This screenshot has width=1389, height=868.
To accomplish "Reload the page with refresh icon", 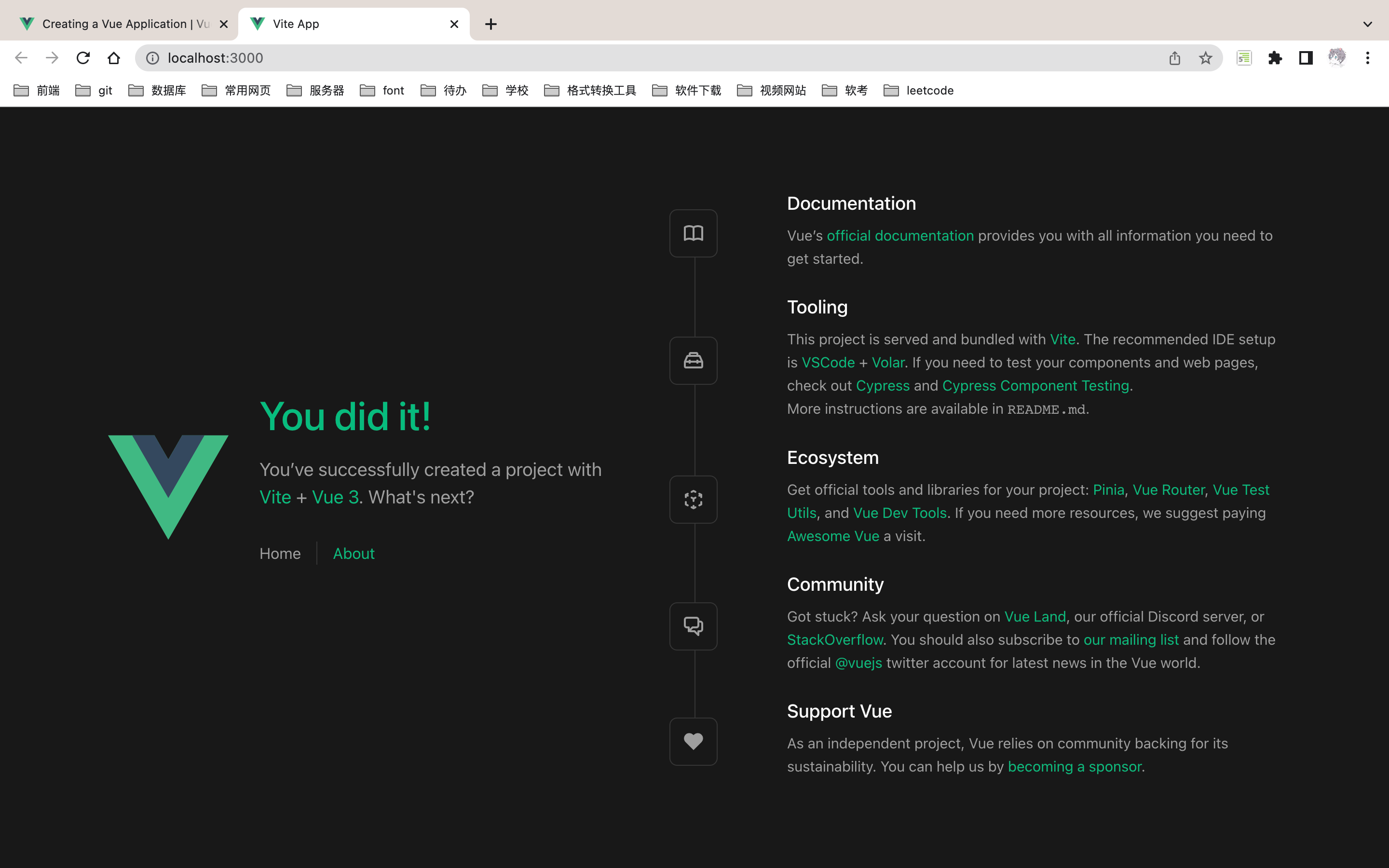I will tap(83, 58).
